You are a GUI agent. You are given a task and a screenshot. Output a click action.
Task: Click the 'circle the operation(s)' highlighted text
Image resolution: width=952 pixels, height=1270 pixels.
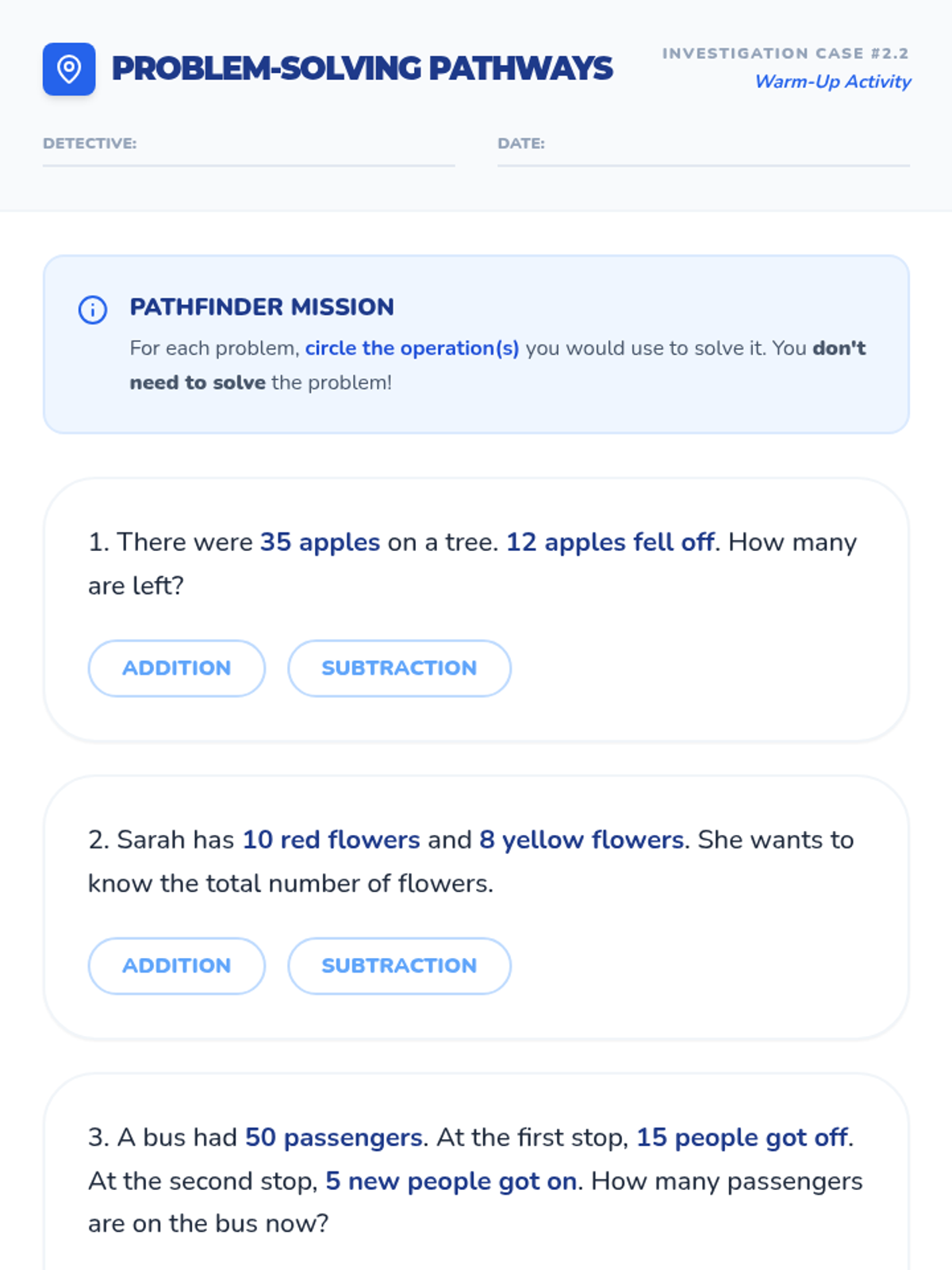412,348
